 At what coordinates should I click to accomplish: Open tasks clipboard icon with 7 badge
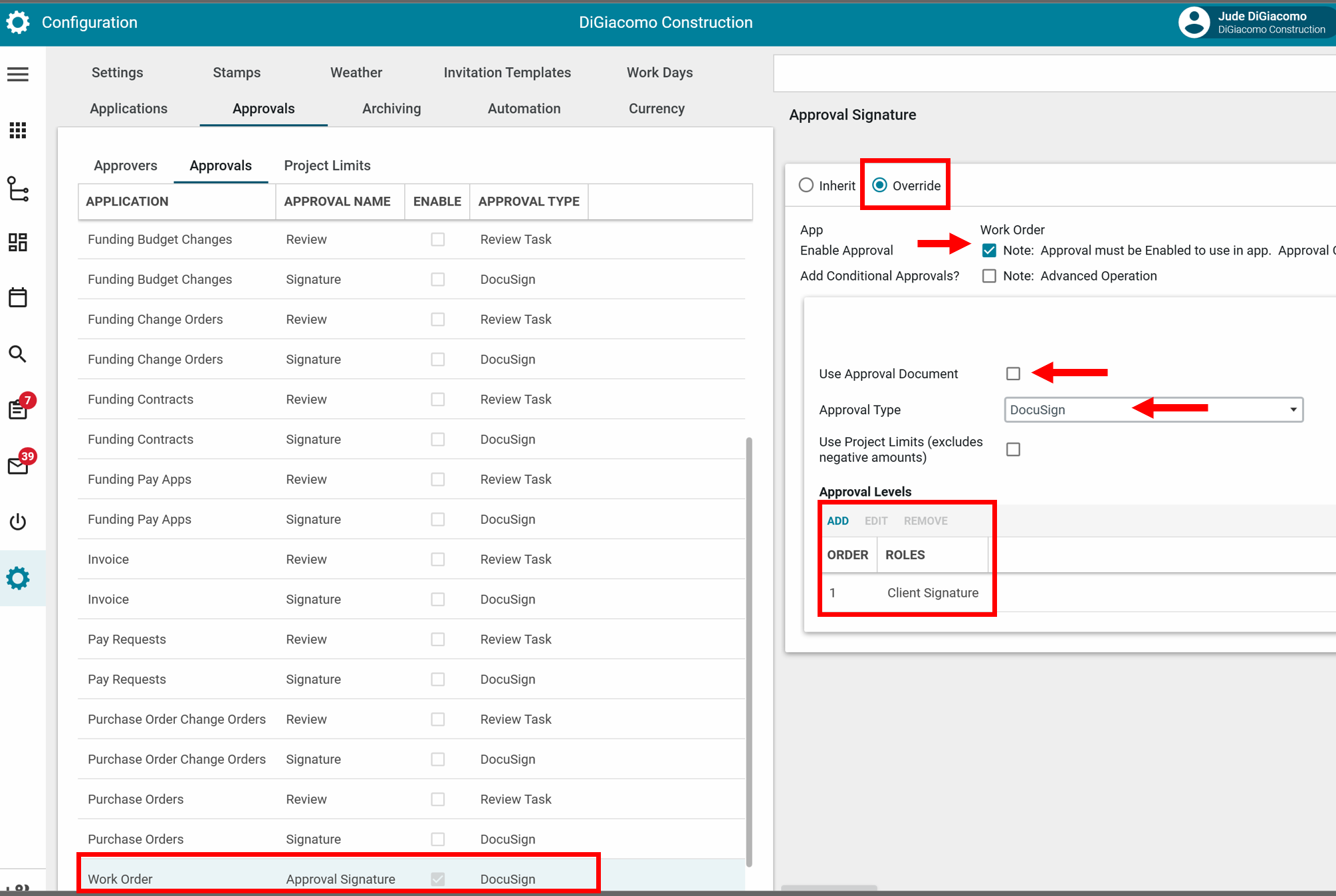click(18, 409)
